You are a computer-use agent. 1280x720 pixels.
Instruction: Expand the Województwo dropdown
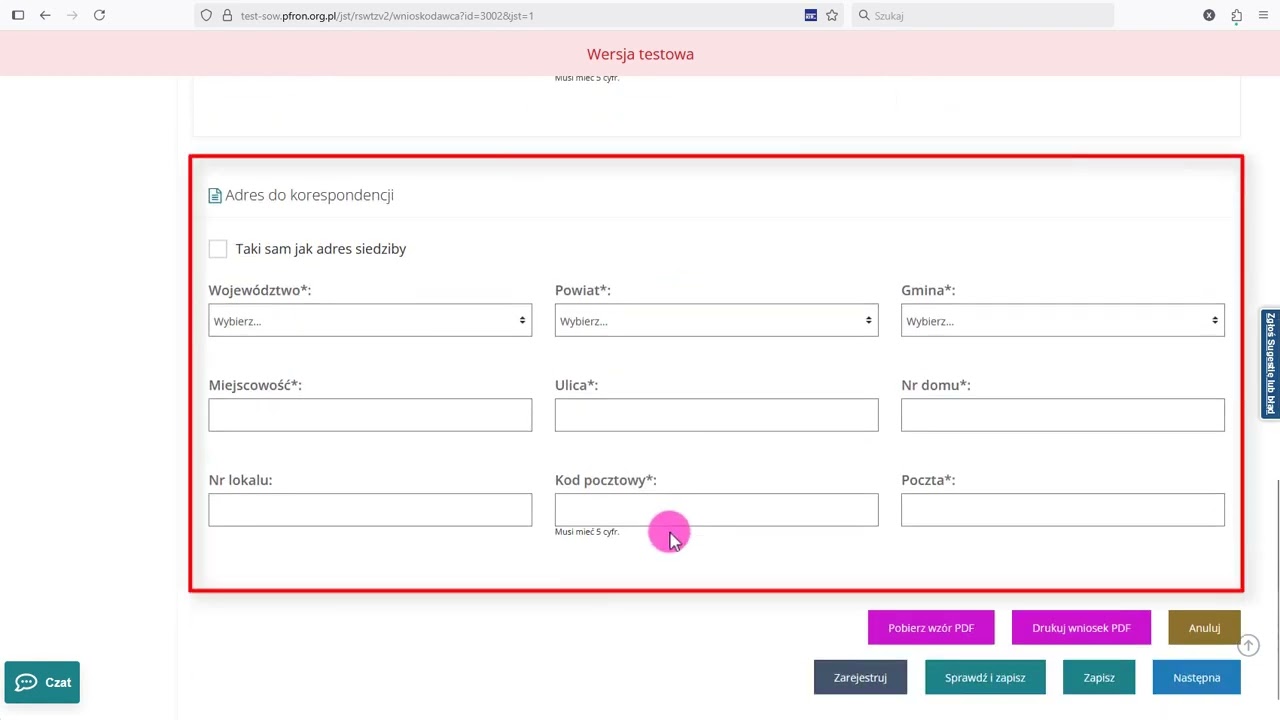[370, 321]
